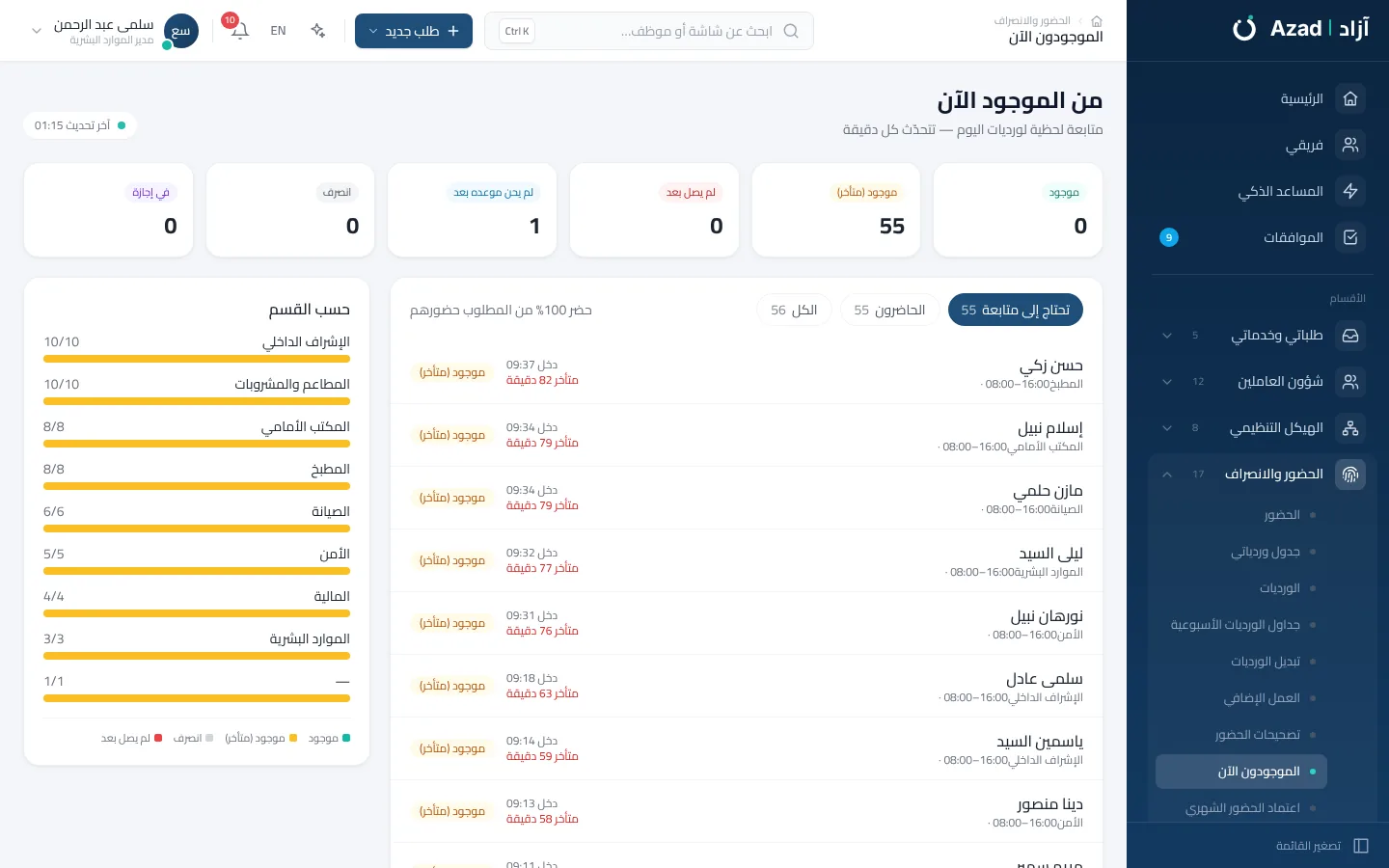Image resolution: width=1389 pixels, height=868 pixels.
Task: Click the الحضور والانصراف fingerprint icon
Action: [1350, 475]
